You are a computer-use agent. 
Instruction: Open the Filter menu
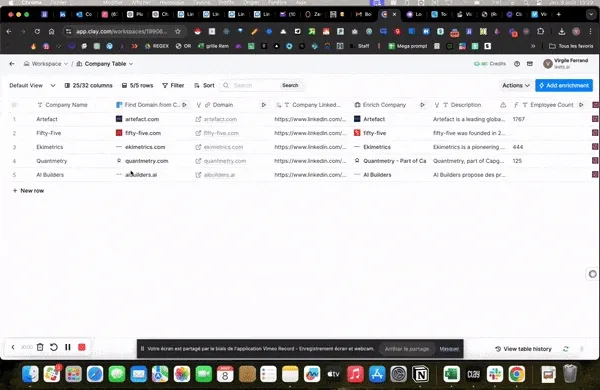click(173, 85)
